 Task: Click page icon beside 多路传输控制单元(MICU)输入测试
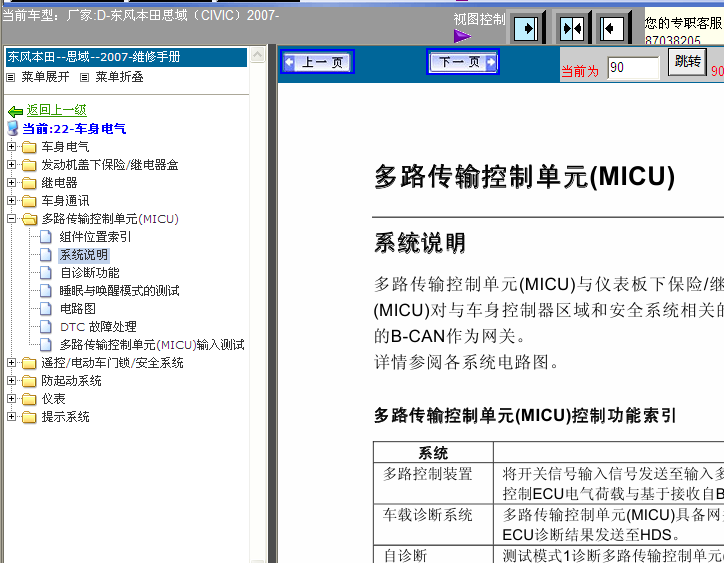pos(46,345)
